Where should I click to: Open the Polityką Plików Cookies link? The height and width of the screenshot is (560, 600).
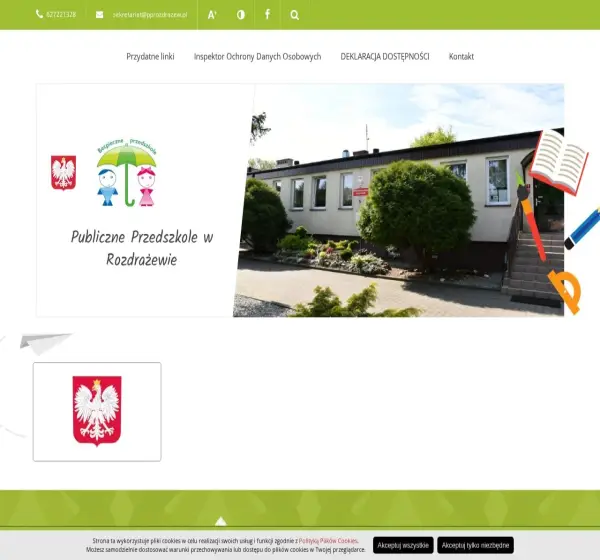tap(328, 541)
